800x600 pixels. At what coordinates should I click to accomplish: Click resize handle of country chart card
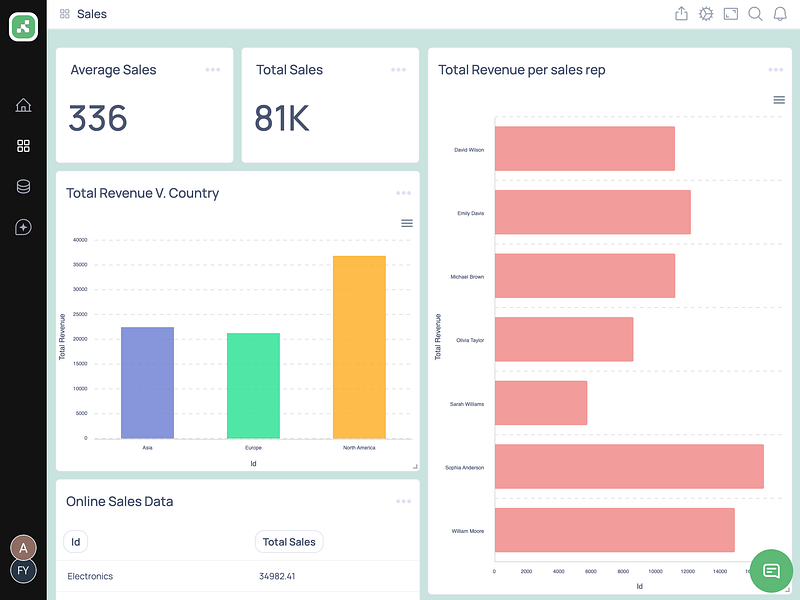(415, 466)
